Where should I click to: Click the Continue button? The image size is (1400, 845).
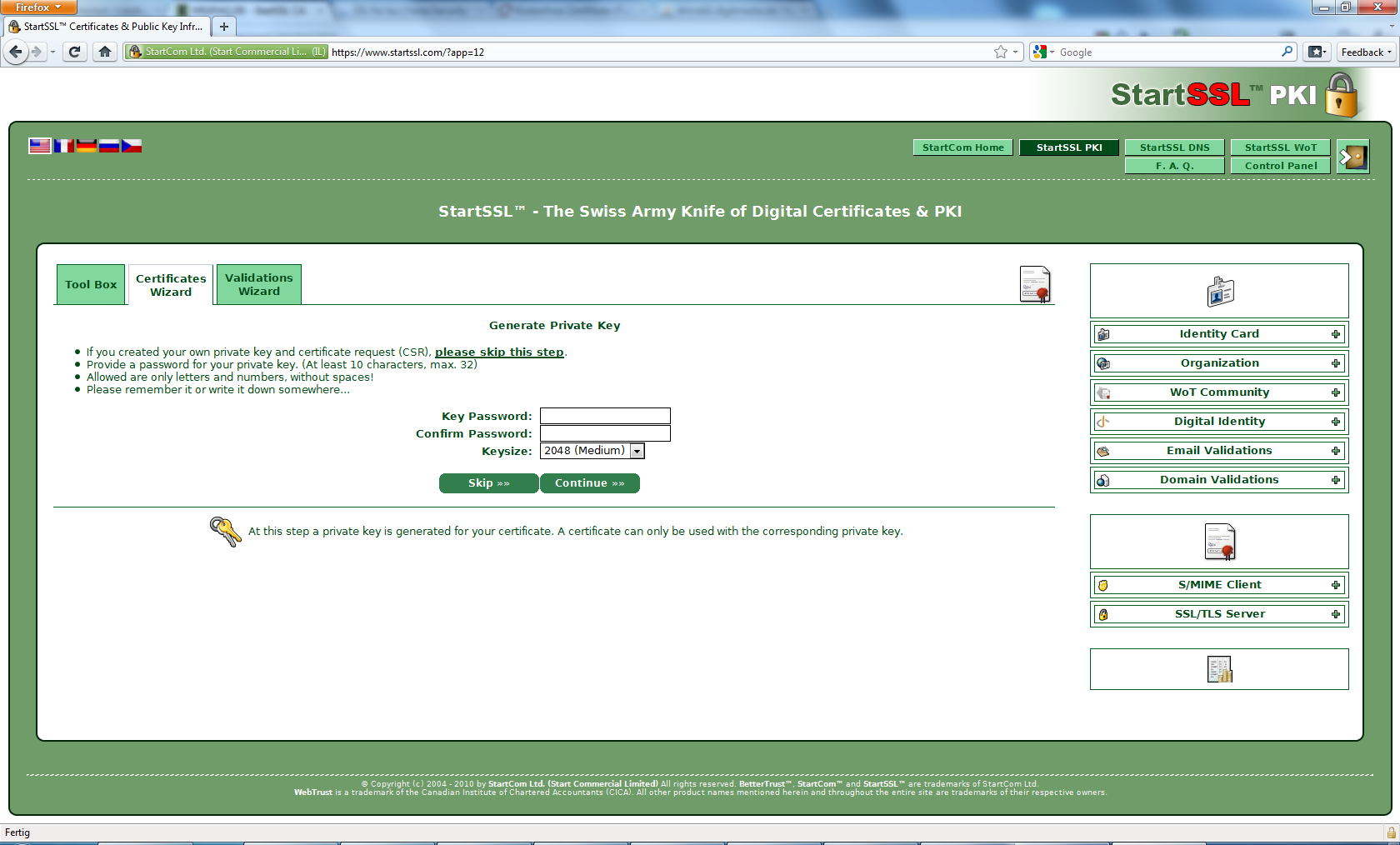[590, 483]
